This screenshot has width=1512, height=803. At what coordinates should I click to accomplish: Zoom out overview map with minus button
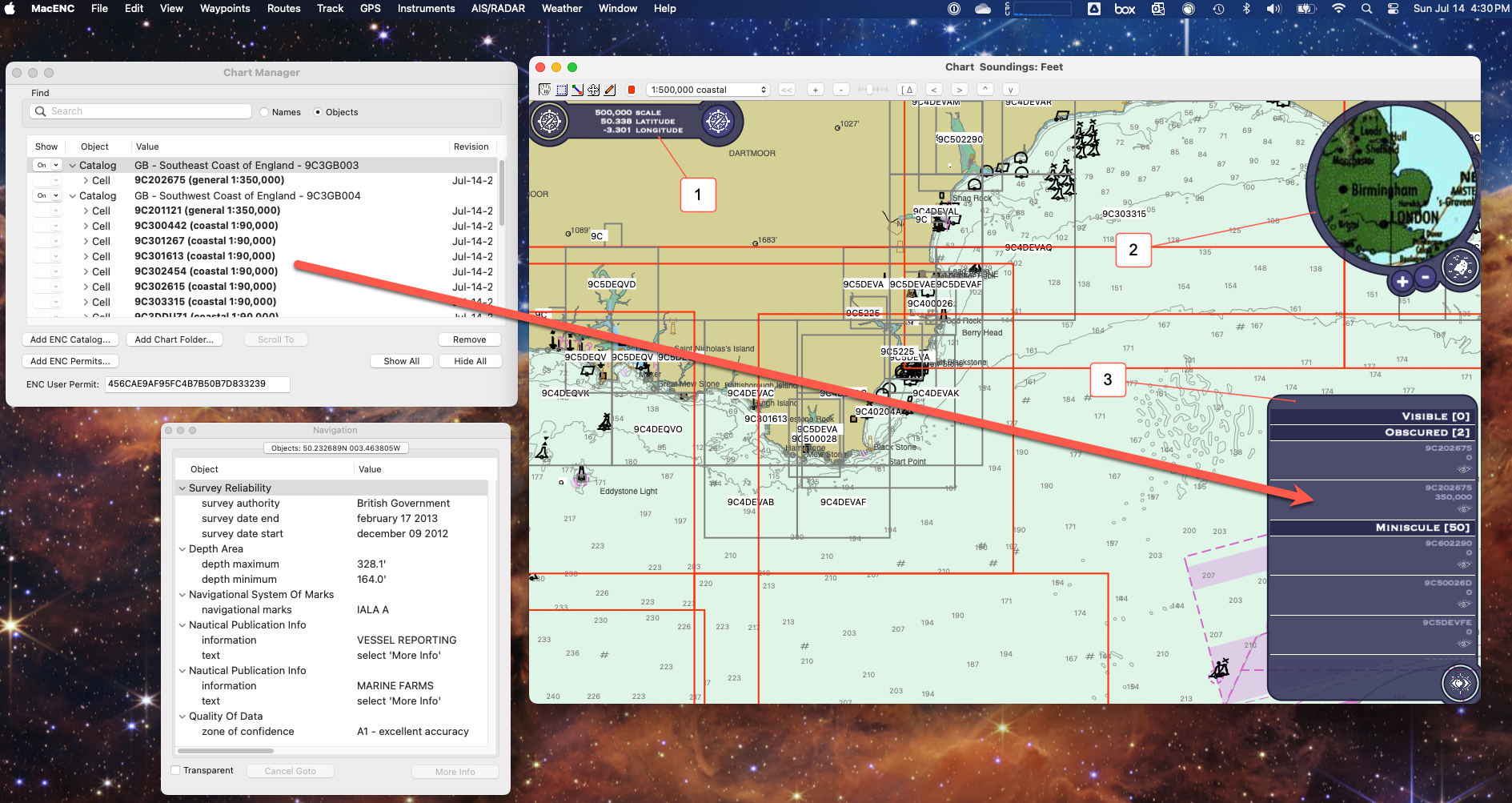click(1426, 278)
